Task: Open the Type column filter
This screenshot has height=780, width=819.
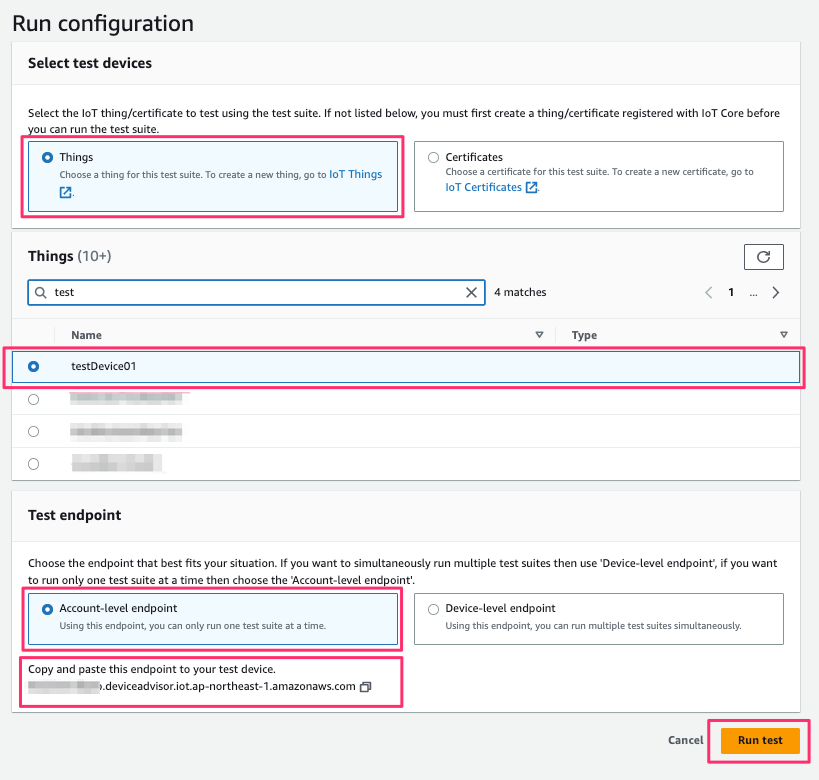Action: (784, 334)
